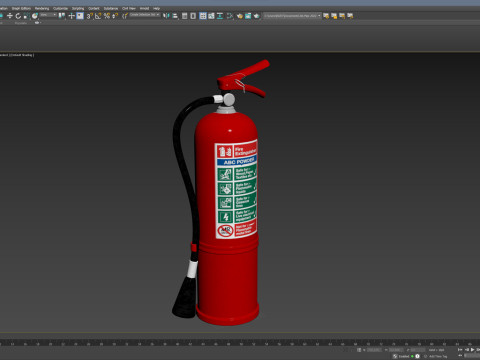Toggle absolute/offset transform mode icon

point(359,350)
